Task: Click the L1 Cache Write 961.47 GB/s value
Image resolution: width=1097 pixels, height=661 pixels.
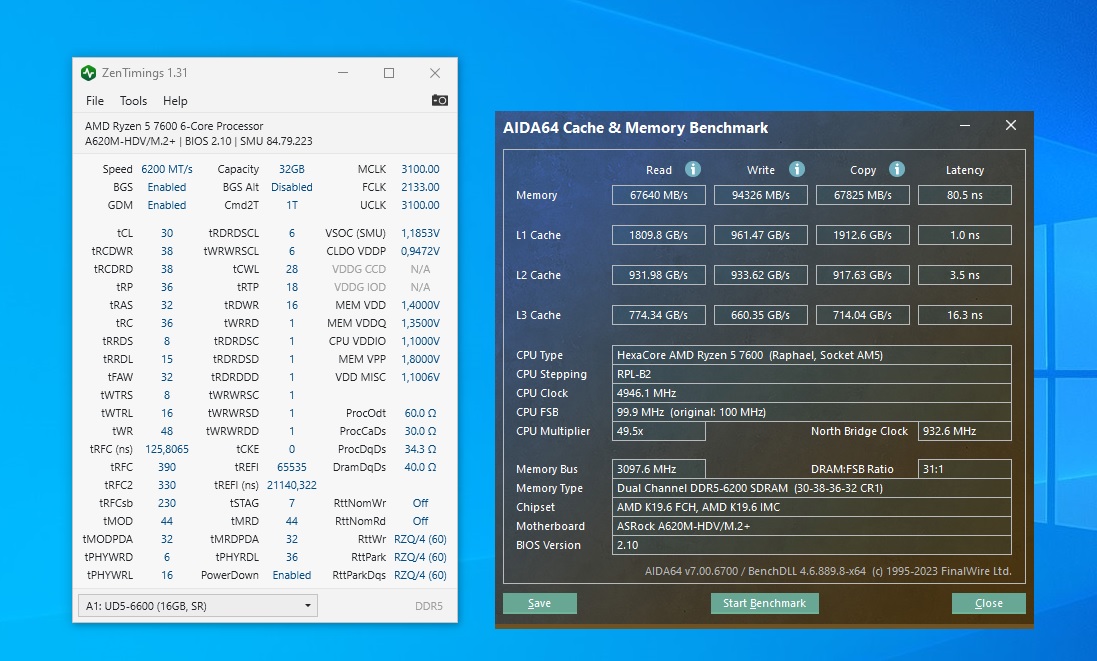Action: 760,235
